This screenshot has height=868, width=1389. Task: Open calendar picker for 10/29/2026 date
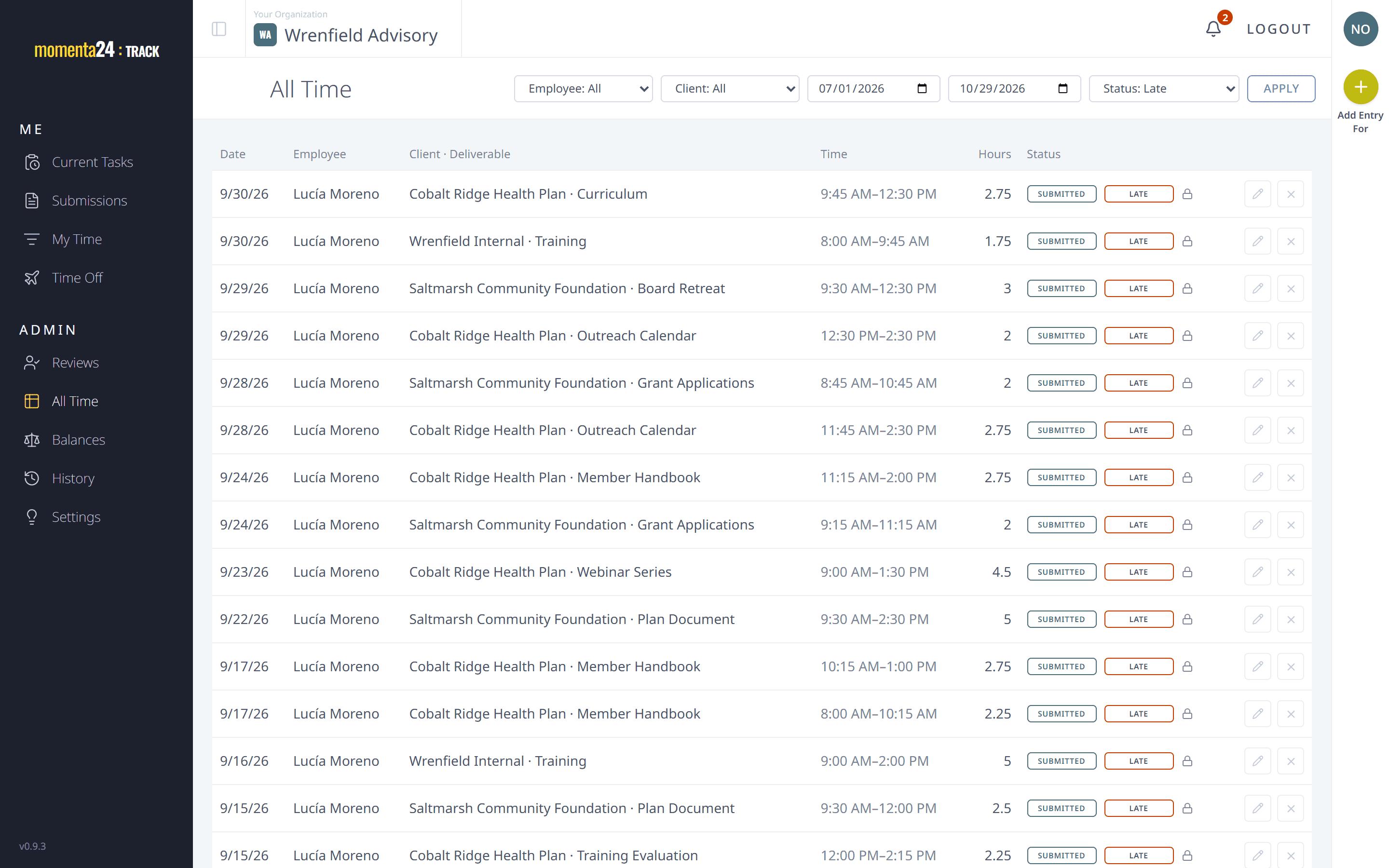(x=1062, y=88)
